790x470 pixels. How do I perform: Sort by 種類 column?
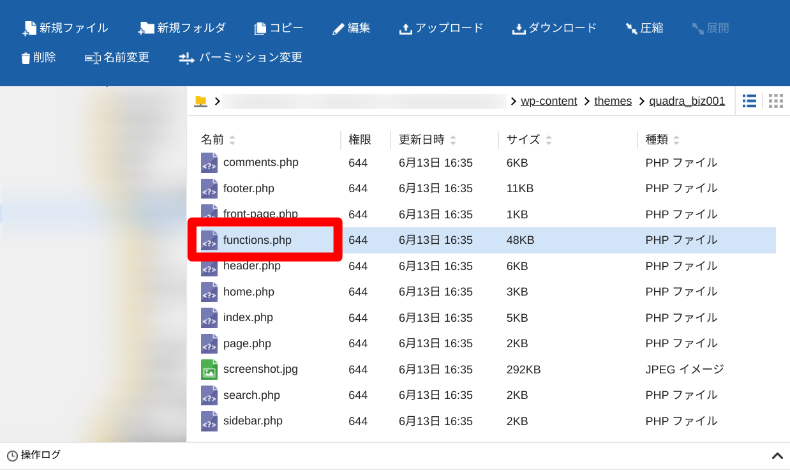point(662,140)
